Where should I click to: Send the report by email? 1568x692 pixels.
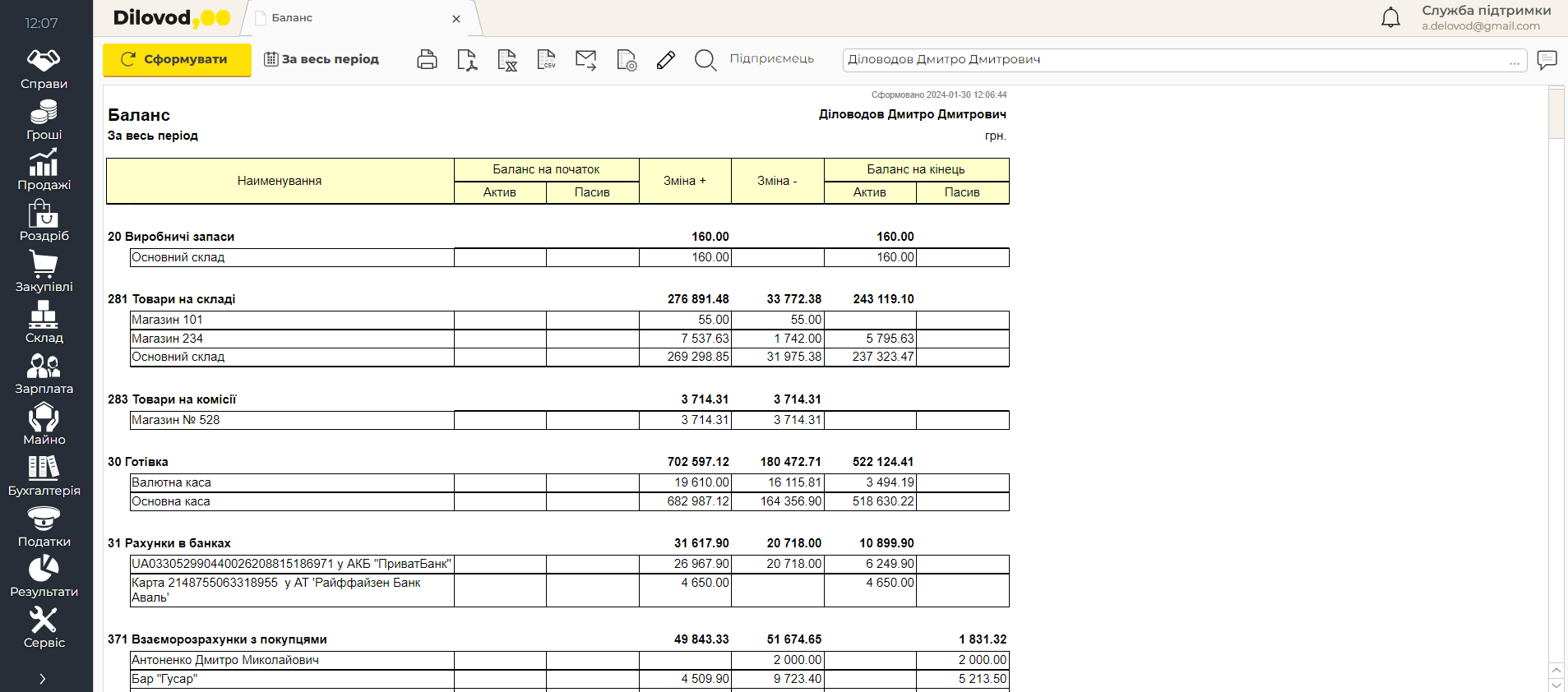click(586, 60)
